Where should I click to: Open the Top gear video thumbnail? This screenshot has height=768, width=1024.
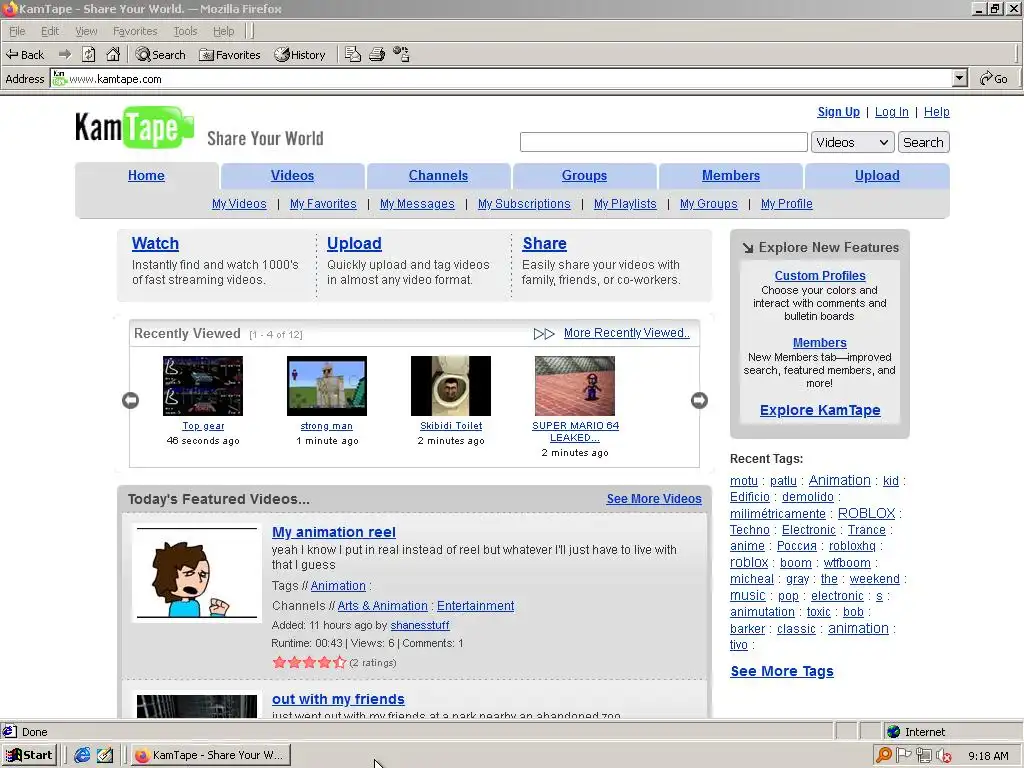(x=202, y=386)
